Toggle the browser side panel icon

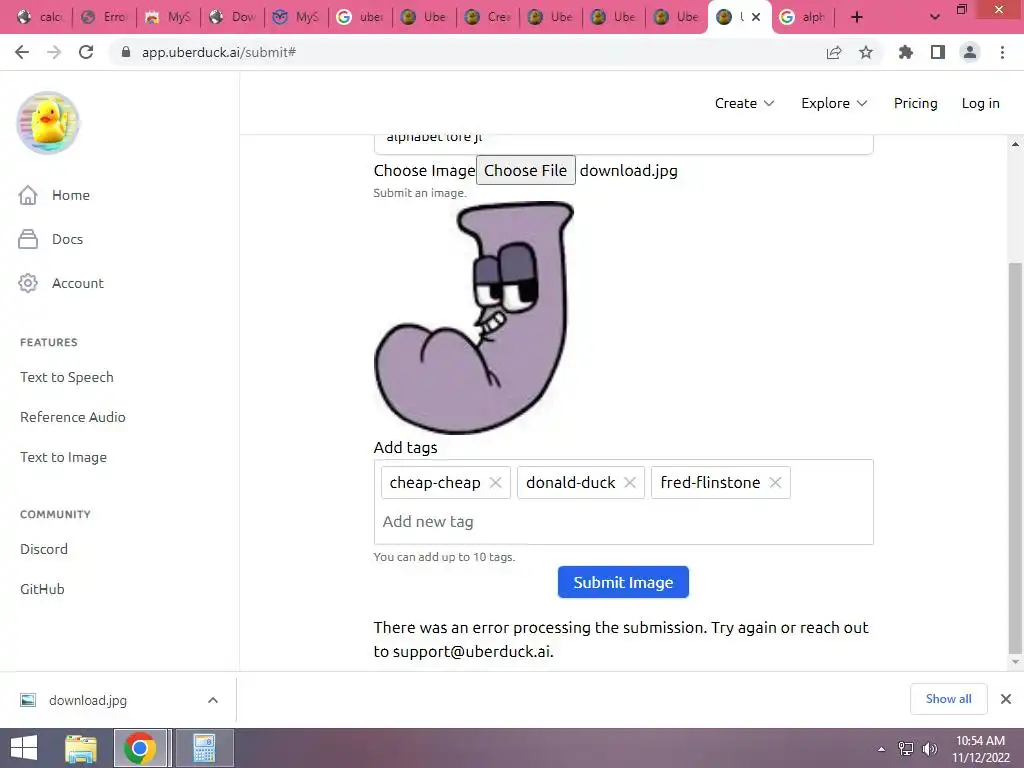[938, 52]
